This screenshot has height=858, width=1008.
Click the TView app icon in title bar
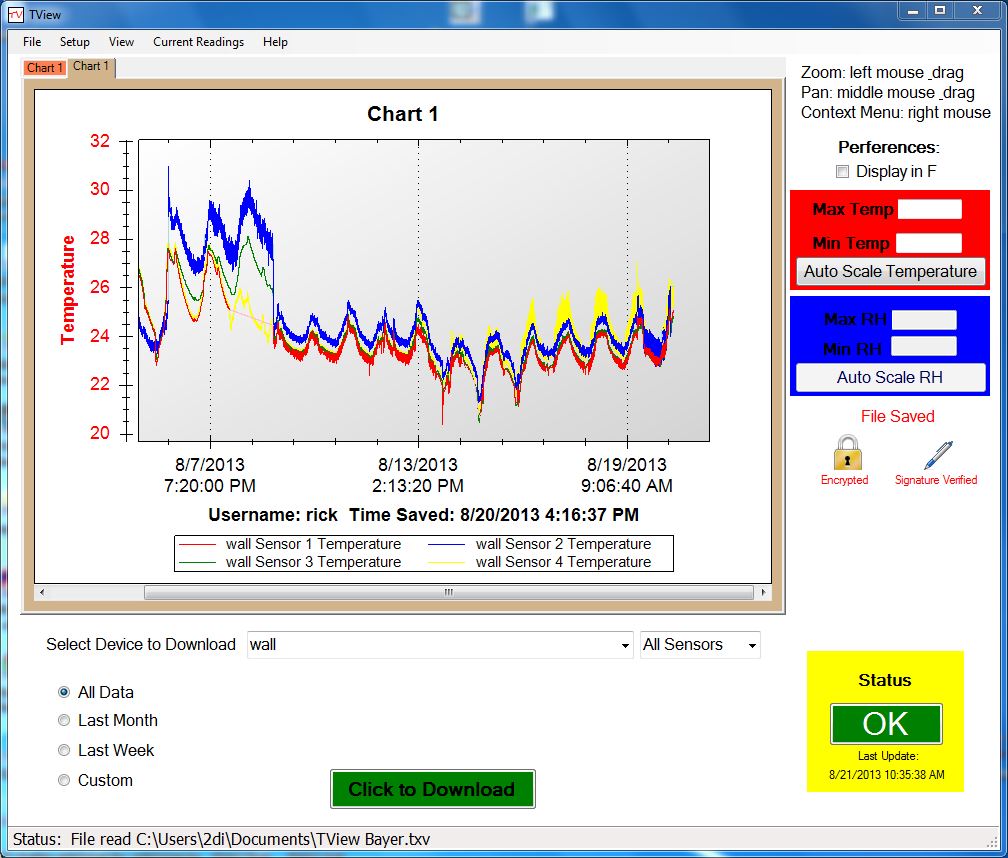[16, 14]
